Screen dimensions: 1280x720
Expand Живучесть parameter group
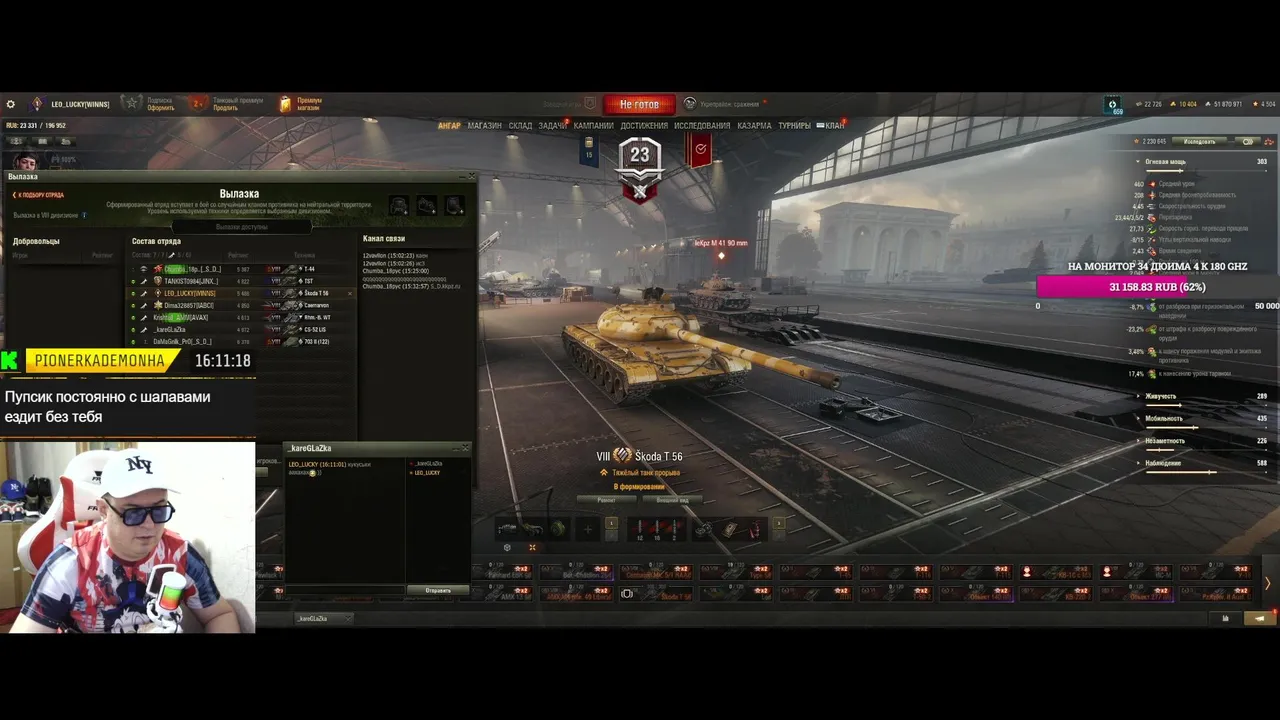click(x=1138, y=396)
